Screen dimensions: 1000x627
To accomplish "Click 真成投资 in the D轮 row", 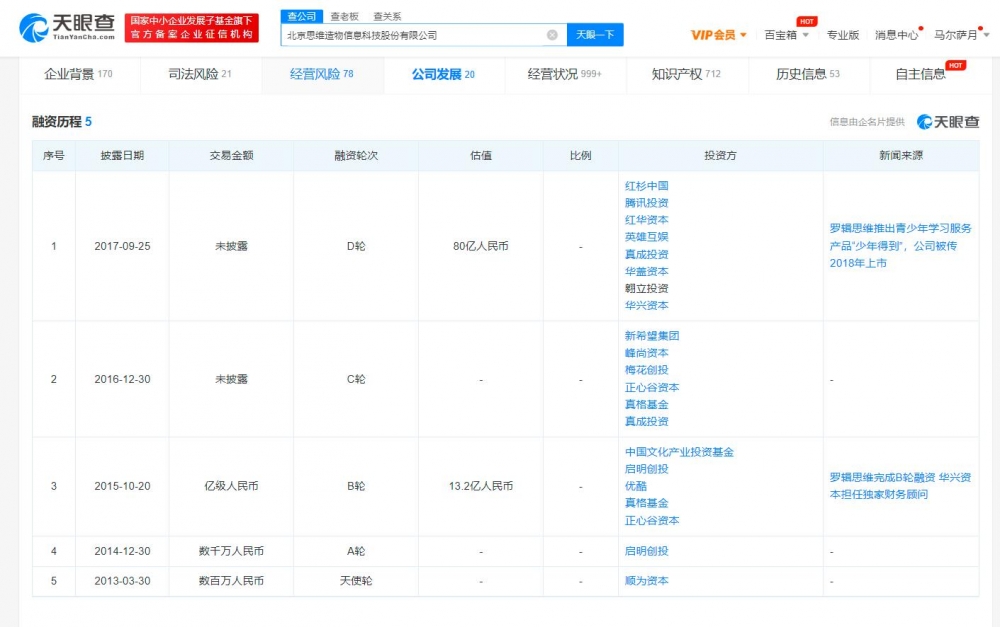I will pyautogui.click(x=647, y=254).
